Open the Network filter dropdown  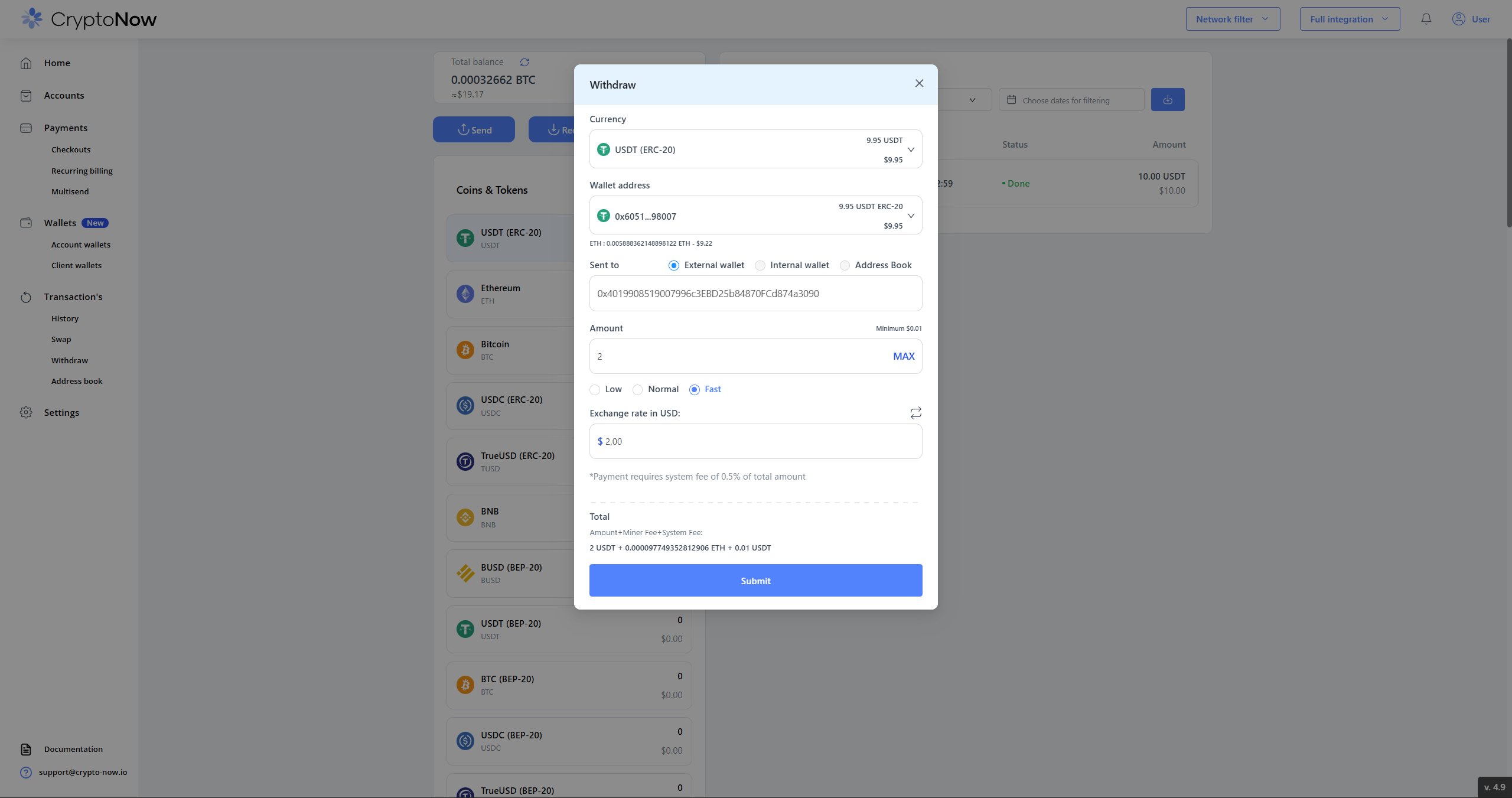[x=1233, y=19]
